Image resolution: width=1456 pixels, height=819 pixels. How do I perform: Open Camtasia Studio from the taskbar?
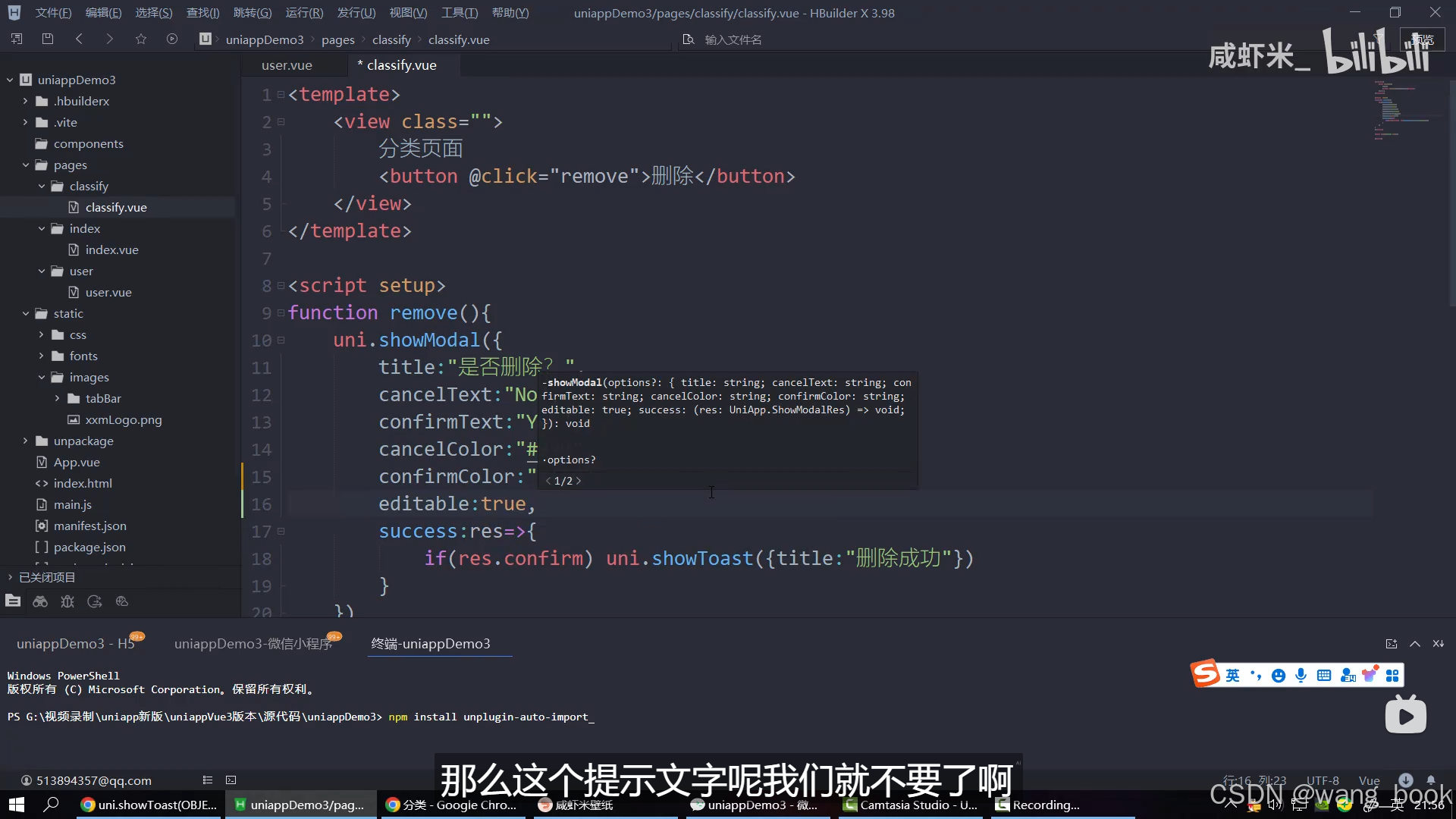tap(910, 805)
